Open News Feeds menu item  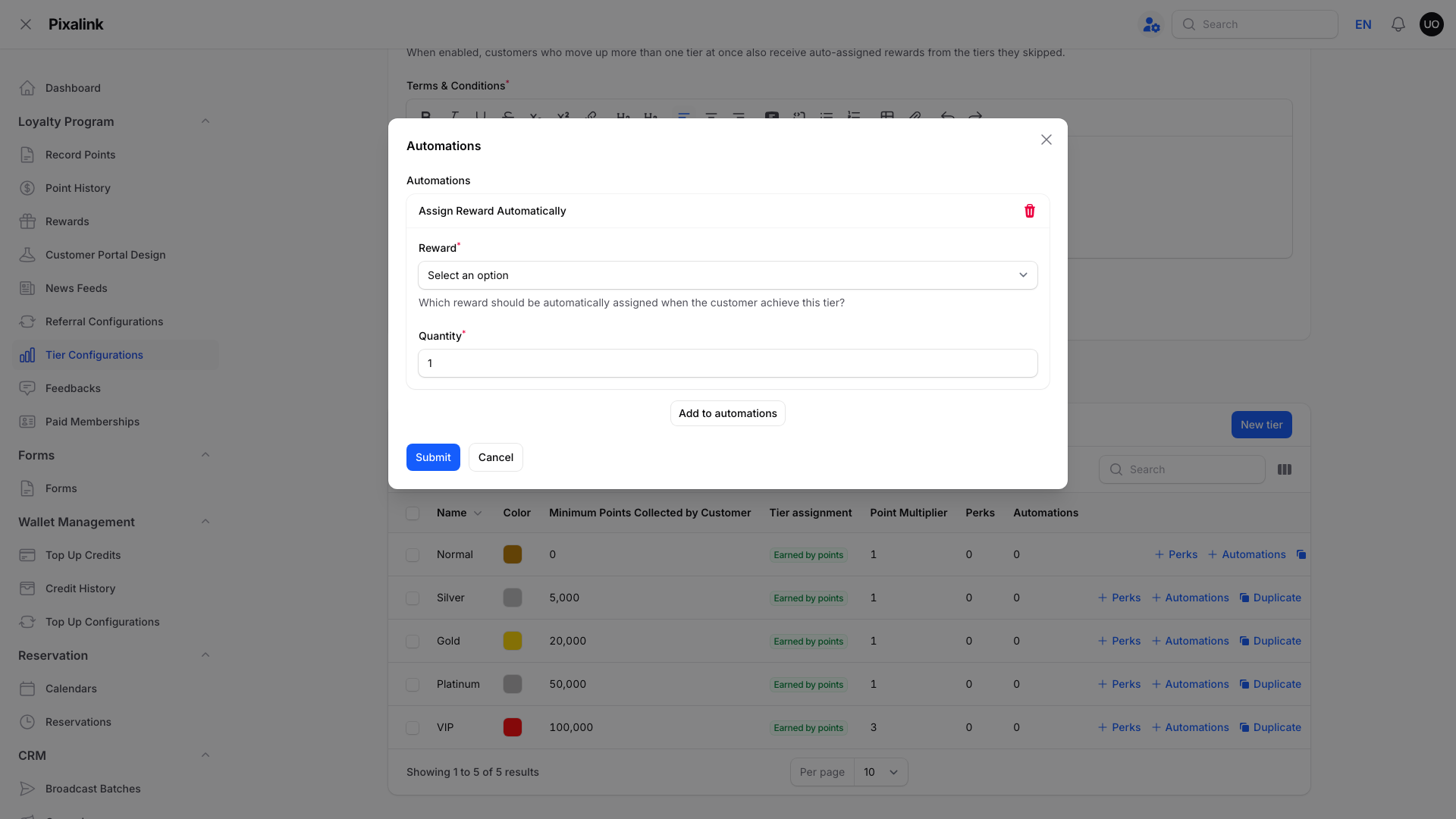click(x=115, y=288)
